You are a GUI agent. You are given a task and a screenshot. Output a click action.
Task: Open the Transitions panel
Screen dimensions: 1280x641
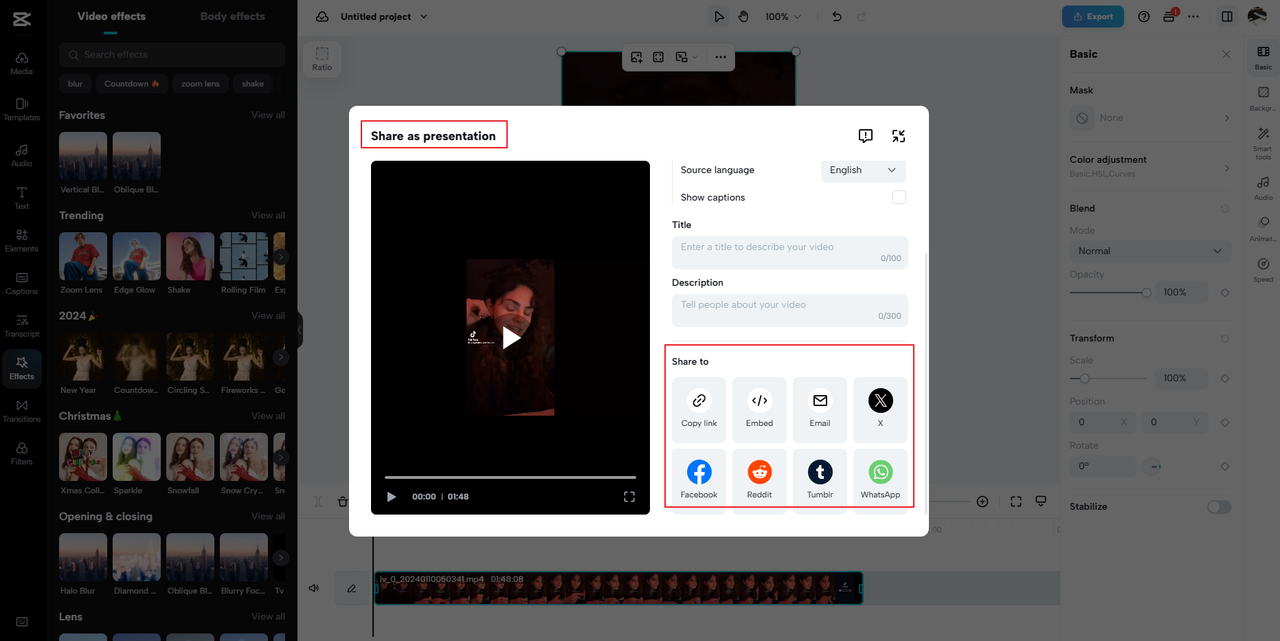(x=22, y=411)
